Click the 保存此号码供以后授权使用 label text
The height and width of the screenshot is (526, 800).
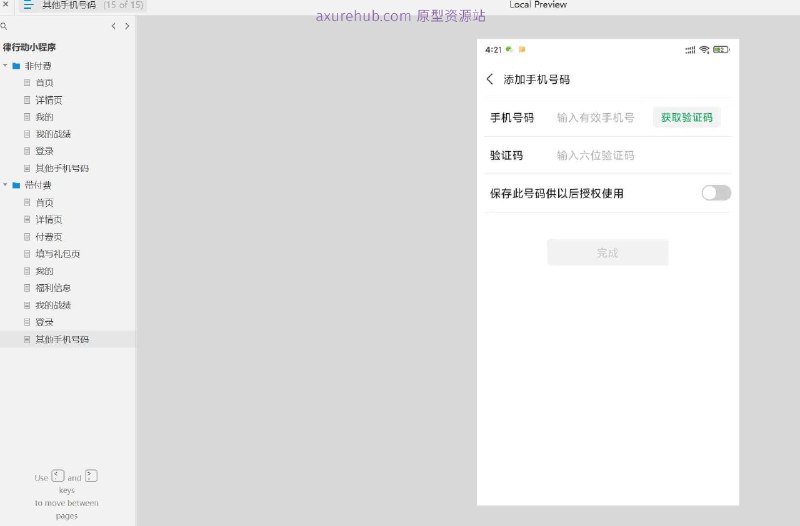tap(557, 193)
